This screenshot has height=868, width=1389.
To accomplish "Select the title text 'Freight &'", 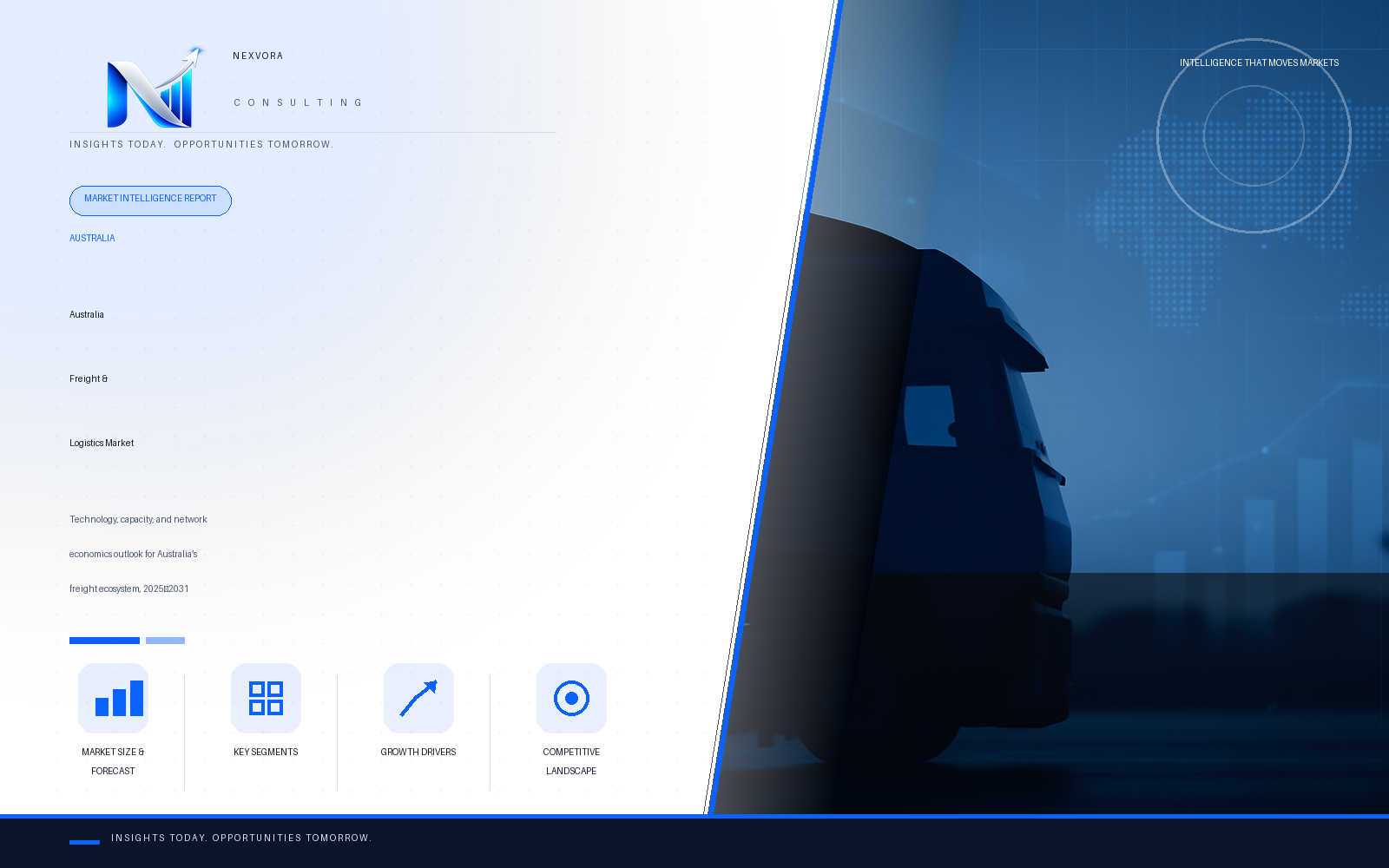I will 89,378.
